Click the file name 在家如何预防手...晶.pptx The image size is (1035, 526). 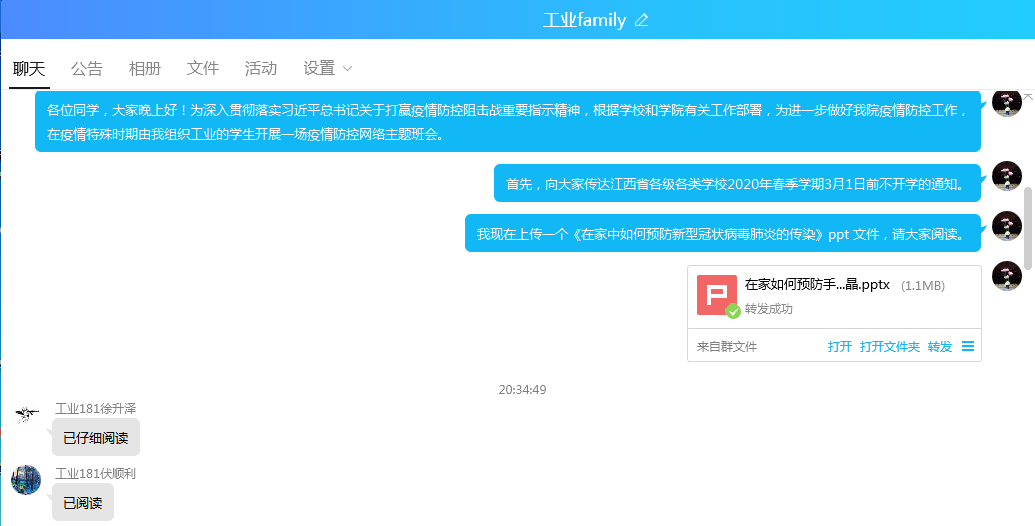(817, 285)
